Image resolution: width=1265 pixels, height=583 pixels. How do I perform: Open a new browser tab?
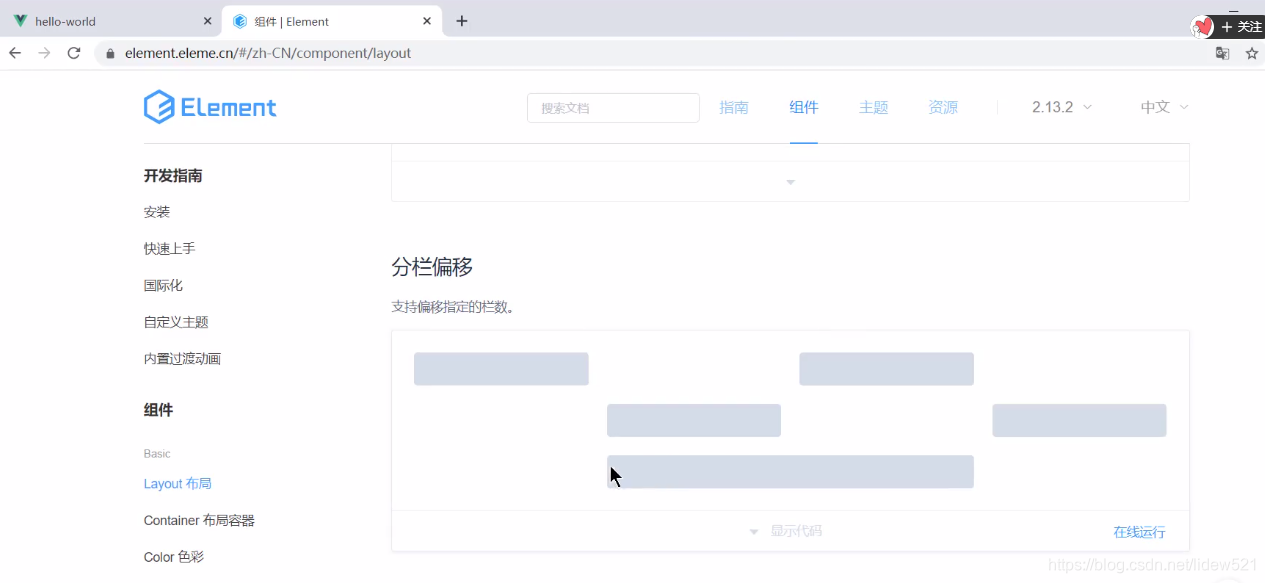point(461,21)
